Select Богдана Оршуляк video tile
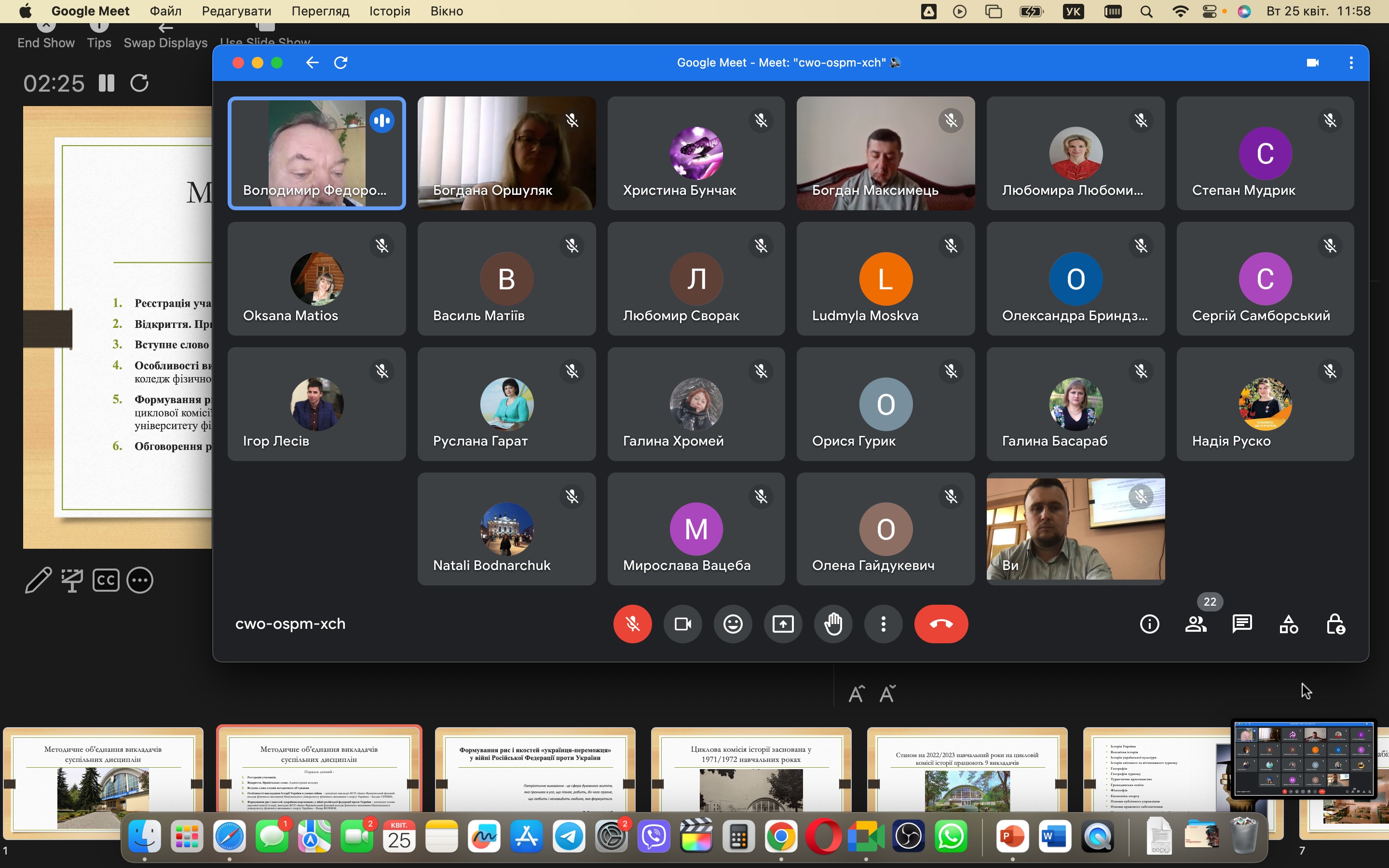1389x868 pixels. [x=506, y=153]
